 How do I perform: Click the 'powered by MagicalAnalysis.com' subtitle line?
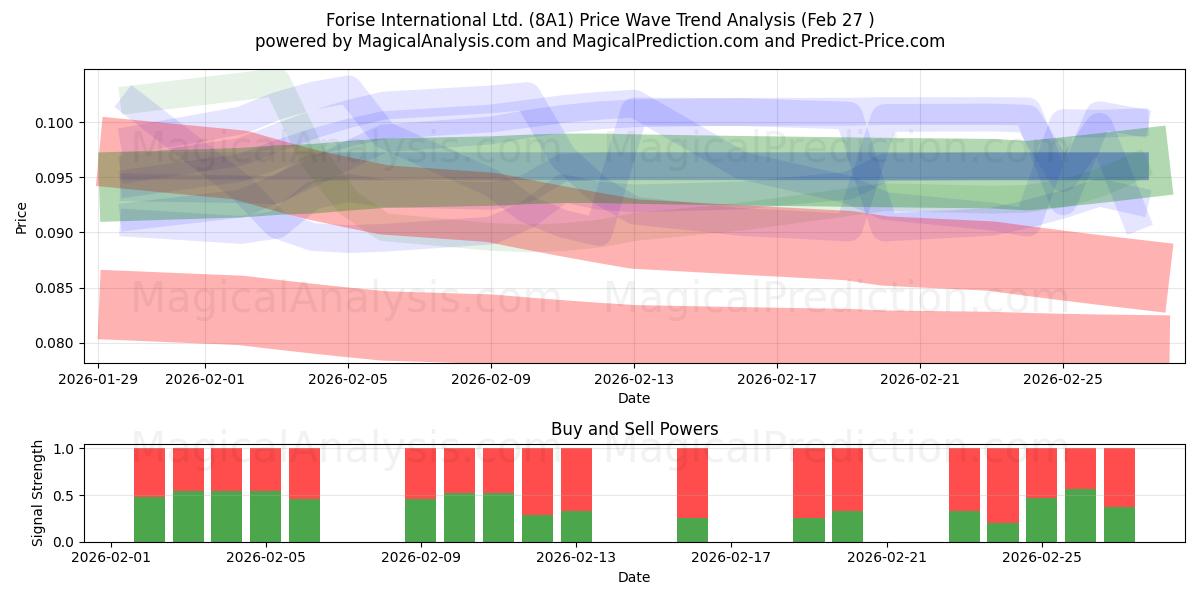pyautogui.click(x=600, y=41)
